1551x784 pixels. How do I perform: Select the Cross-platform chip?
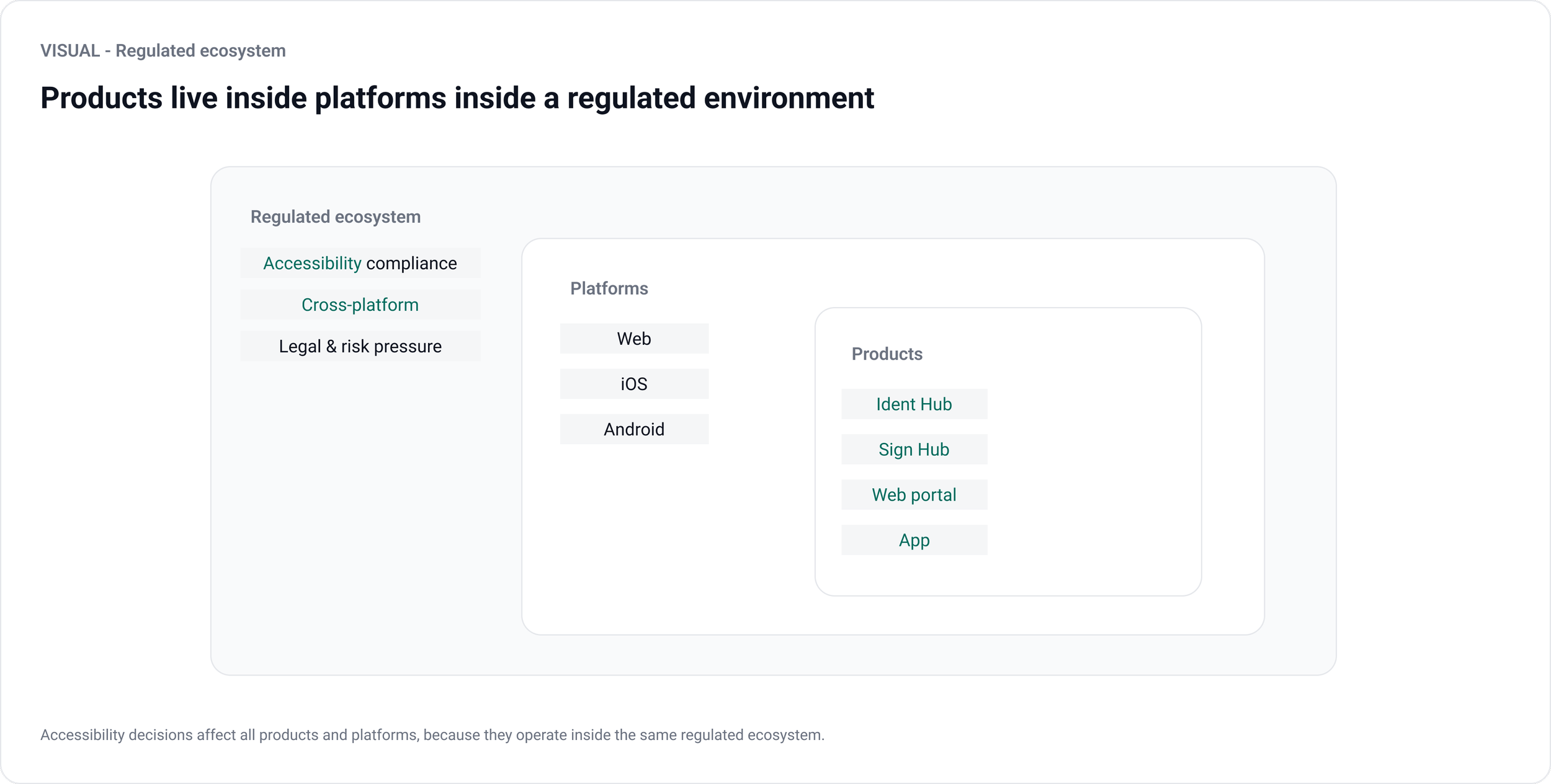360,305
